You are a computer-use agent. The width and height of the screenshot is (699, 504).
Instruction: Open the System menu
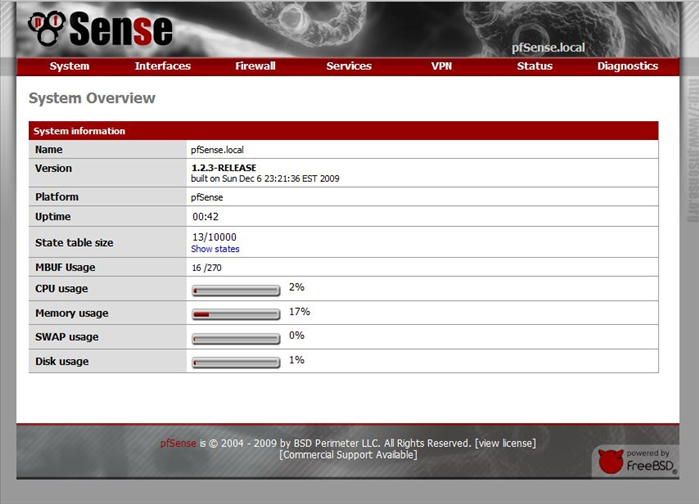pyautogui.click(x=70, y=66)
